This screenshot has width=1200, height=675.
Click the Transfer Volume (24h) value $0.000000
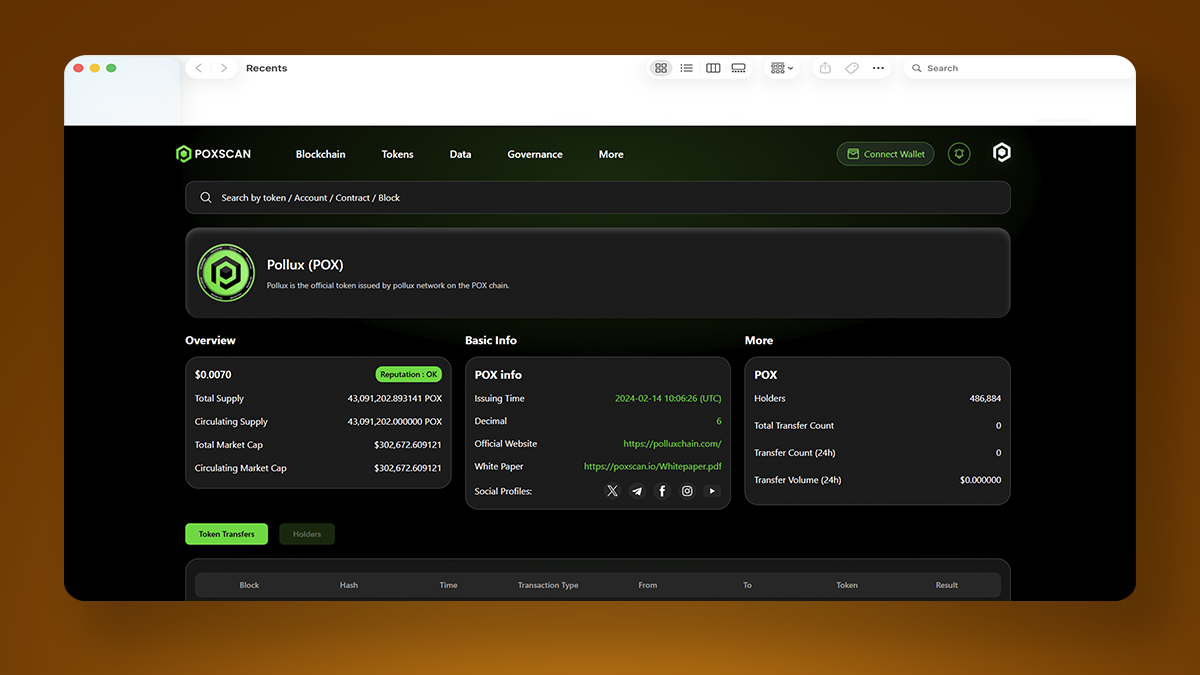[980, 480]
